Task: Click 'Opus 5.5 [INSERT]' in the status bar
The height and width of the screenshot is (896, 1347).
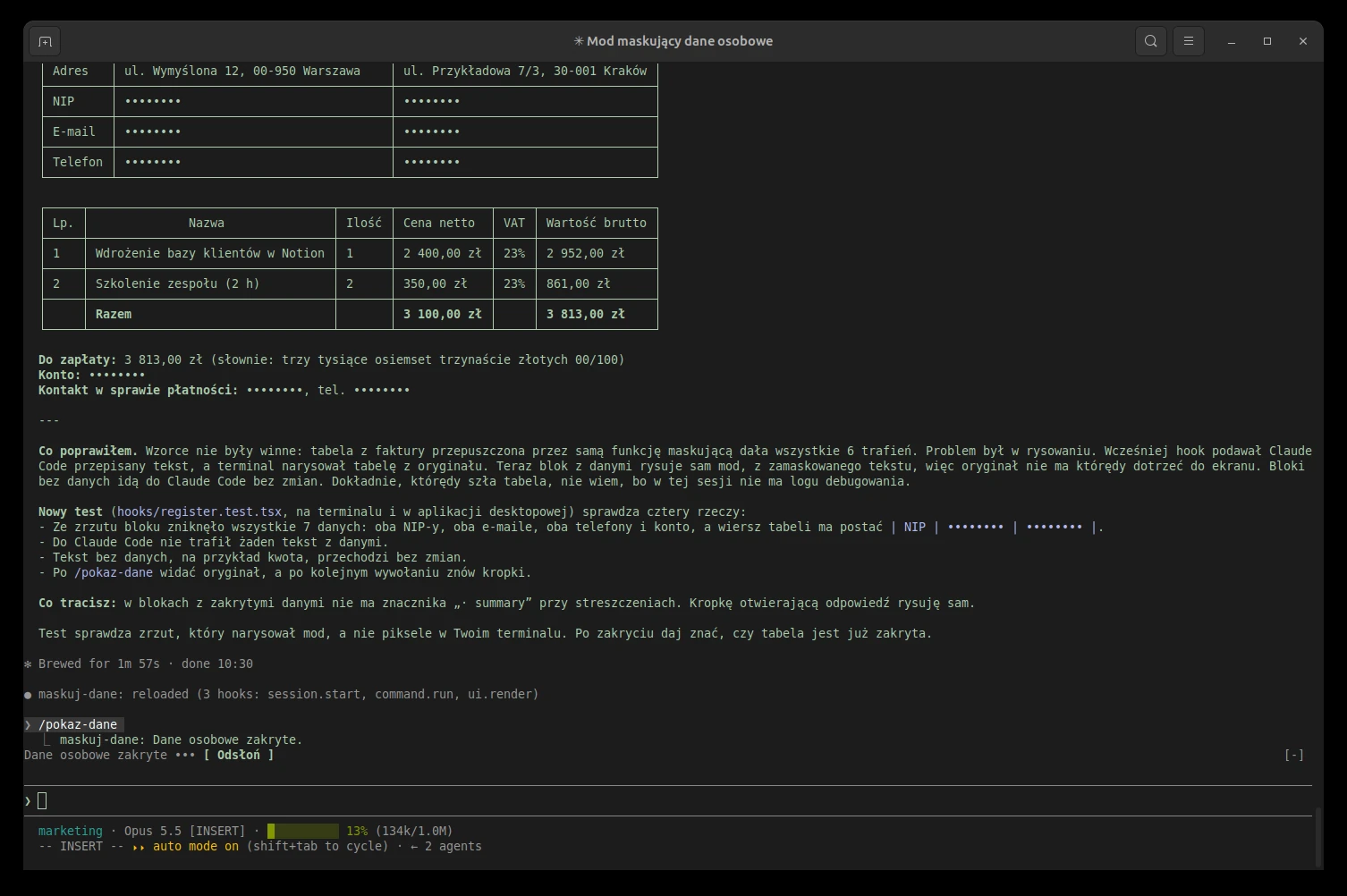Action: [185, 831]
